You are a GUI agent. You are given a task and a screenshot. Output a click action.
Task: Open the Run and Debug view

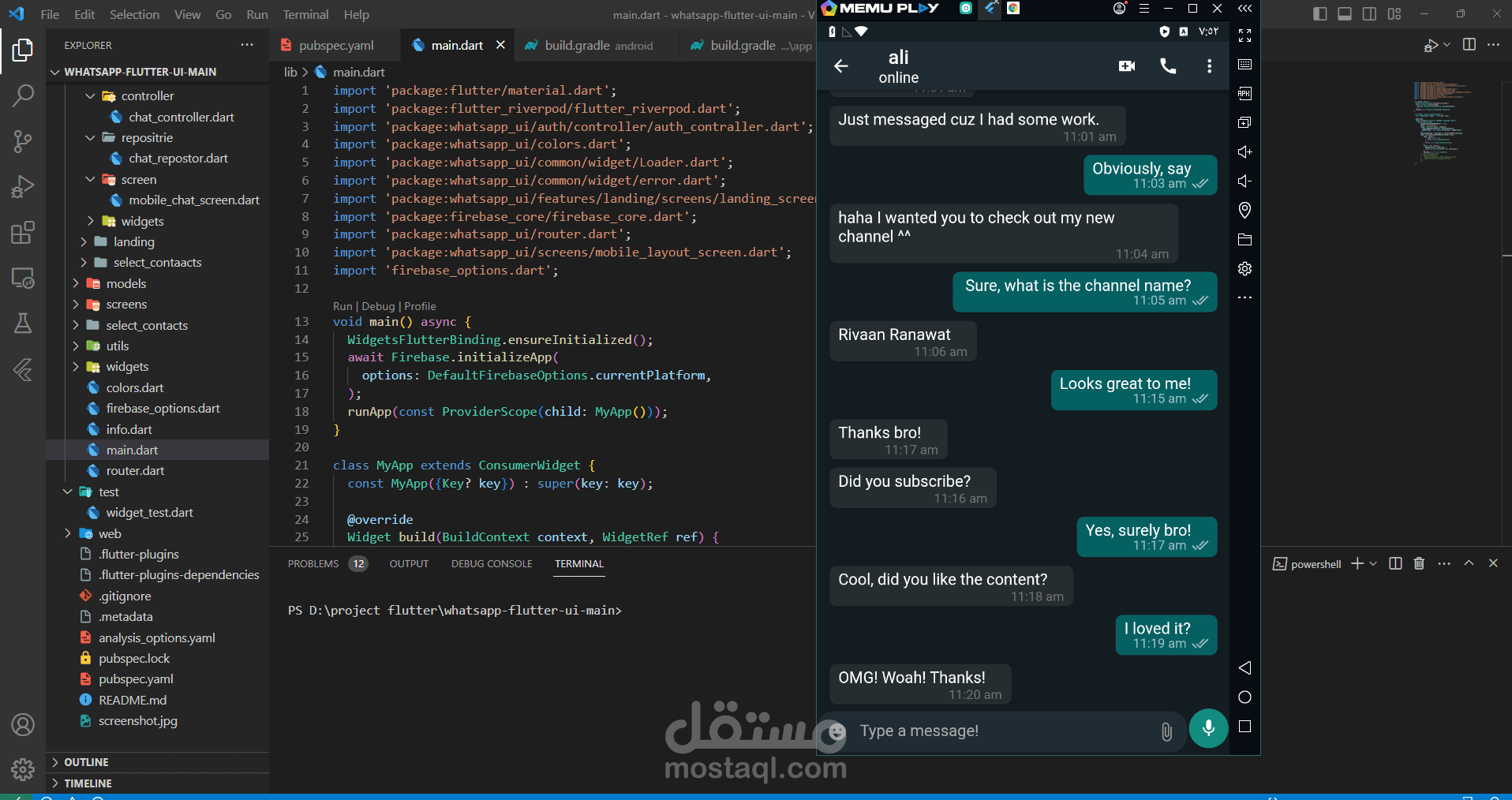(23, 187)
